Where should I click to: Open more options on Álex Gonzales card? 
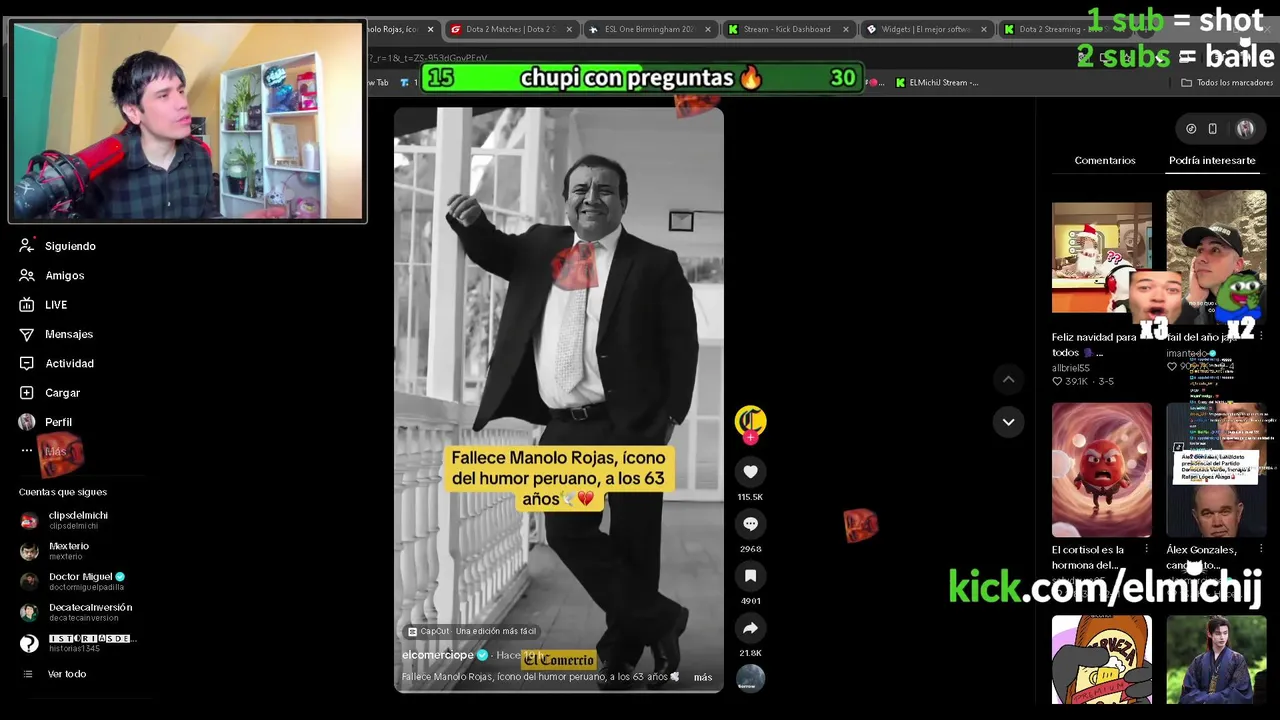pyautogui.click(x=1261, y=549)
